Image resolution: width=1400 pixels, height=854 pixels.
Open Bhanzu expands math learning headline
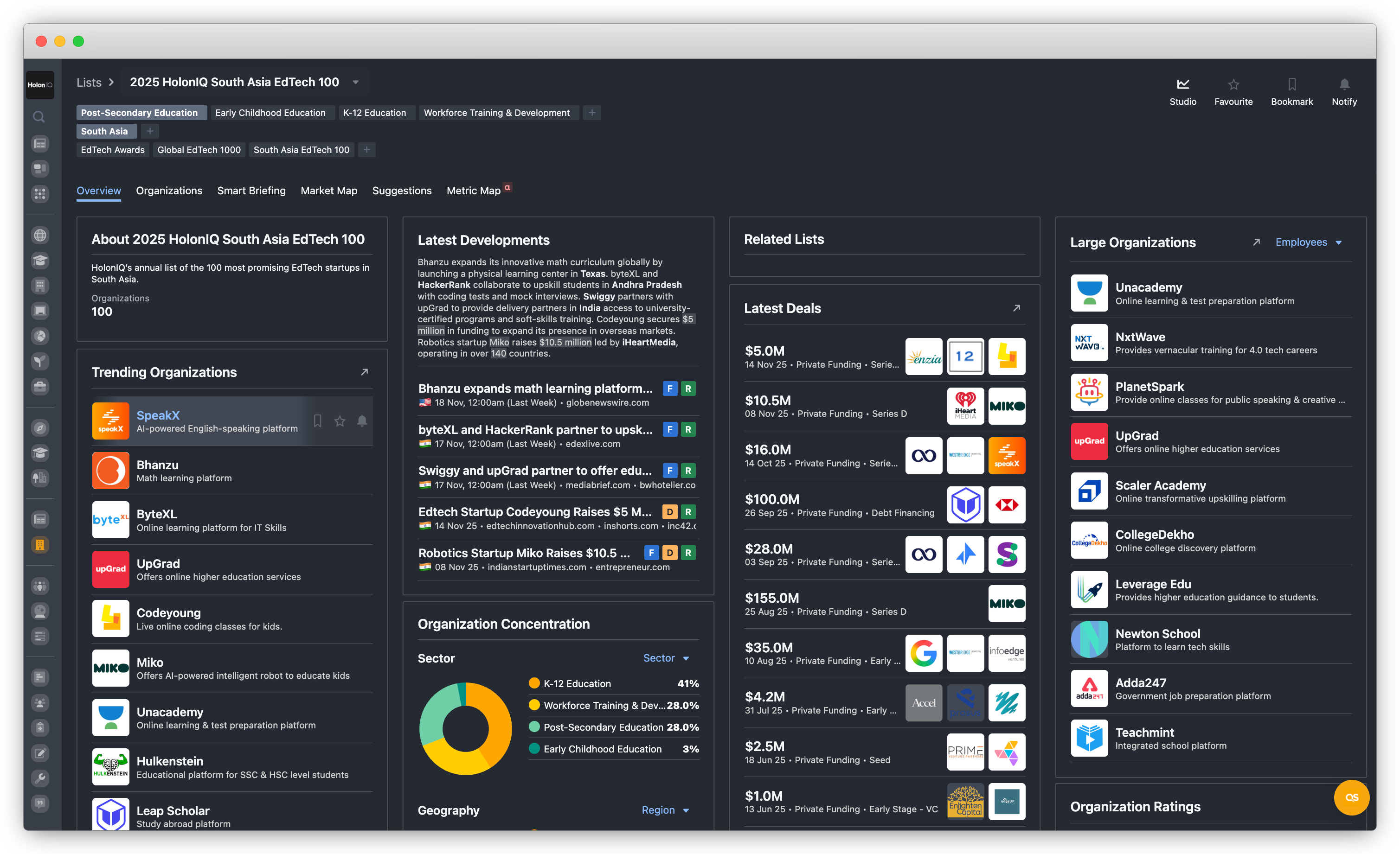pyautogui.click(x=535, y=389)
